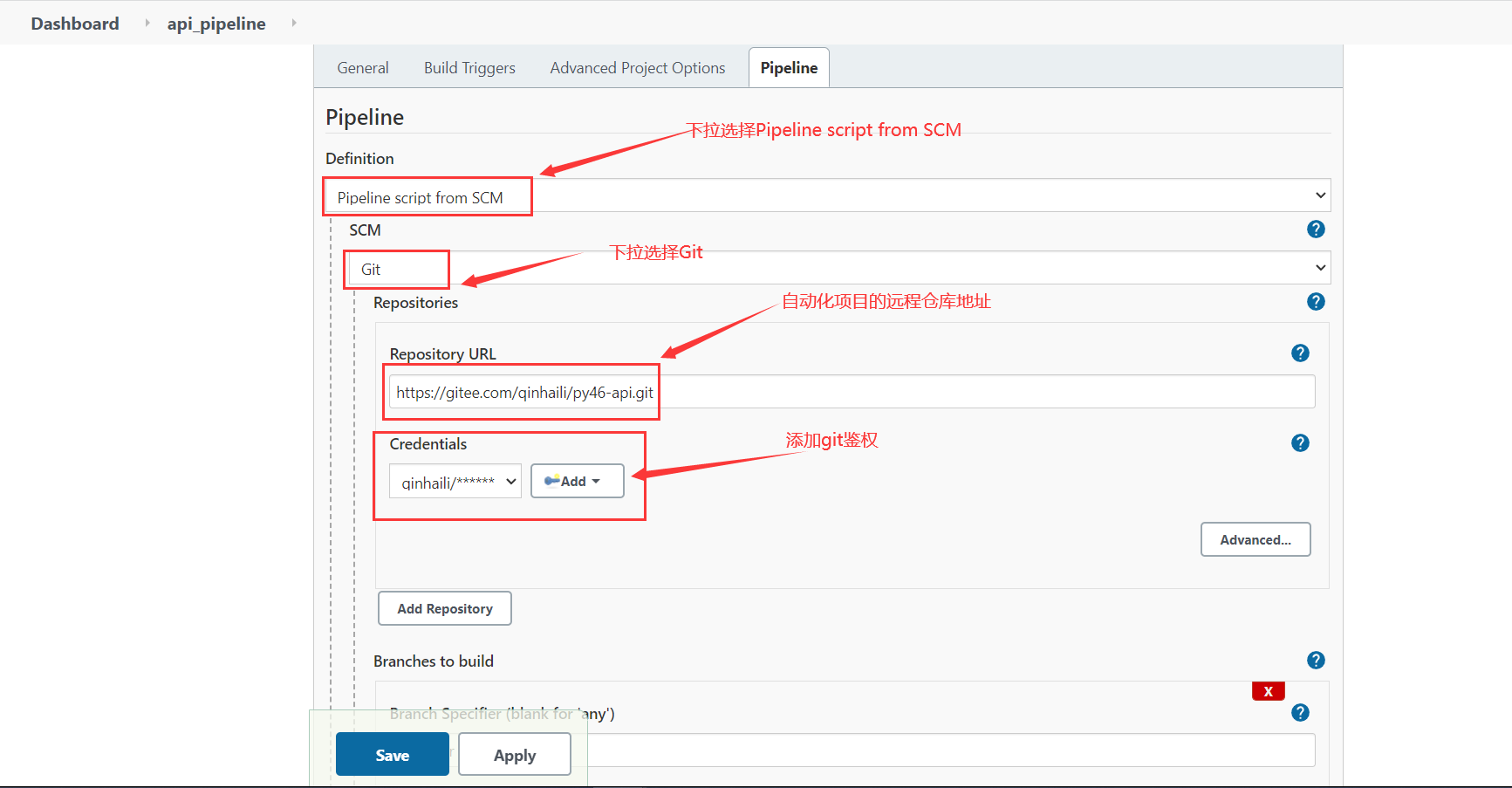Expand the Add credentials menu button
Image resolution: width=1512 pixels, height=788 pixels.
577,482
